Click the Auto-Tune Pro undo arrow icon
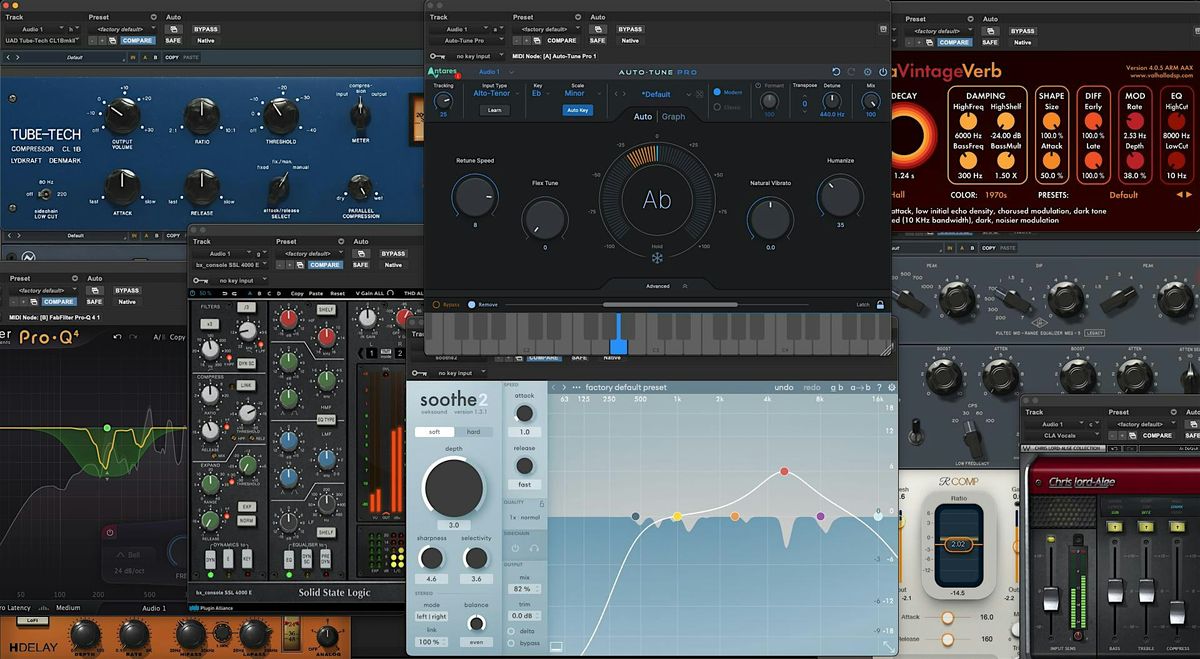 click(836, 72)
